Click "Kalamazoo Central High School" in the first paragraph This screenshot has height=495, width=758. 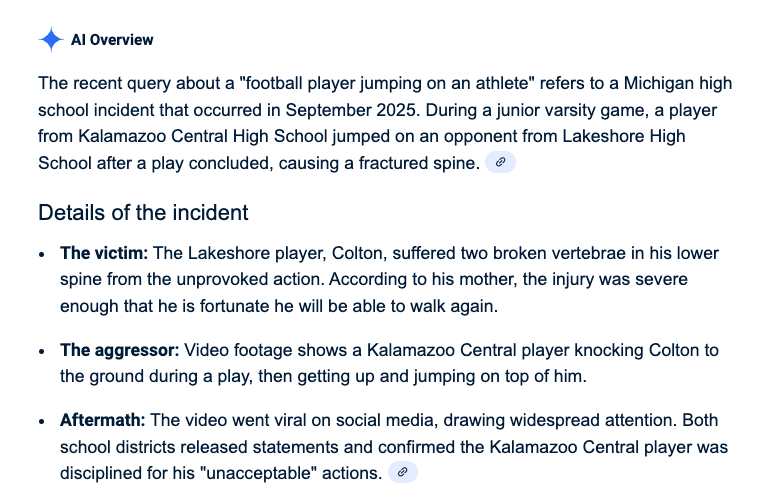[203, 136]
